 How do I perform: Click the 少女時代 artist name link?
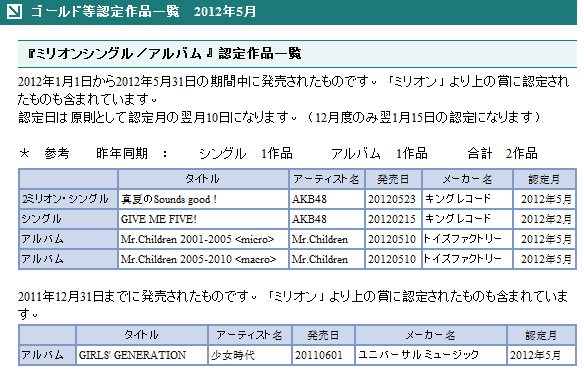[233, 355]
